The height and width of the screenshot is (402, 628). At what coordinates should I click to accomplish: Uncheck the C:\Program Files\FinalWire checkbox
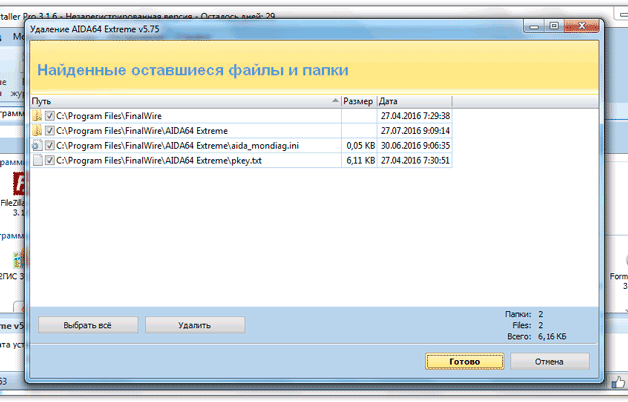pos(50,116)
